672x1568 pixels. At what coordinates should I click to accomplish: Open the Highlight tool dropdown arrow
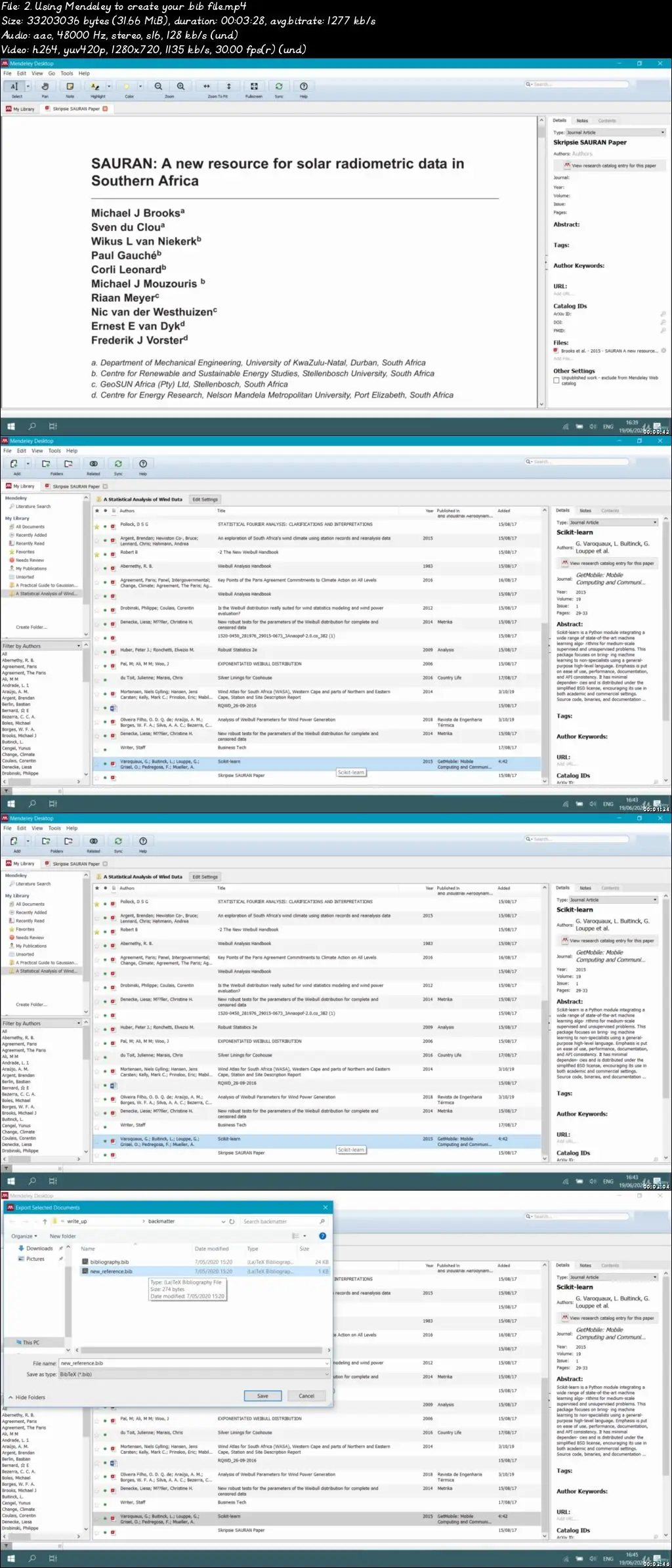pyautogui.click(x=109, y=86)
